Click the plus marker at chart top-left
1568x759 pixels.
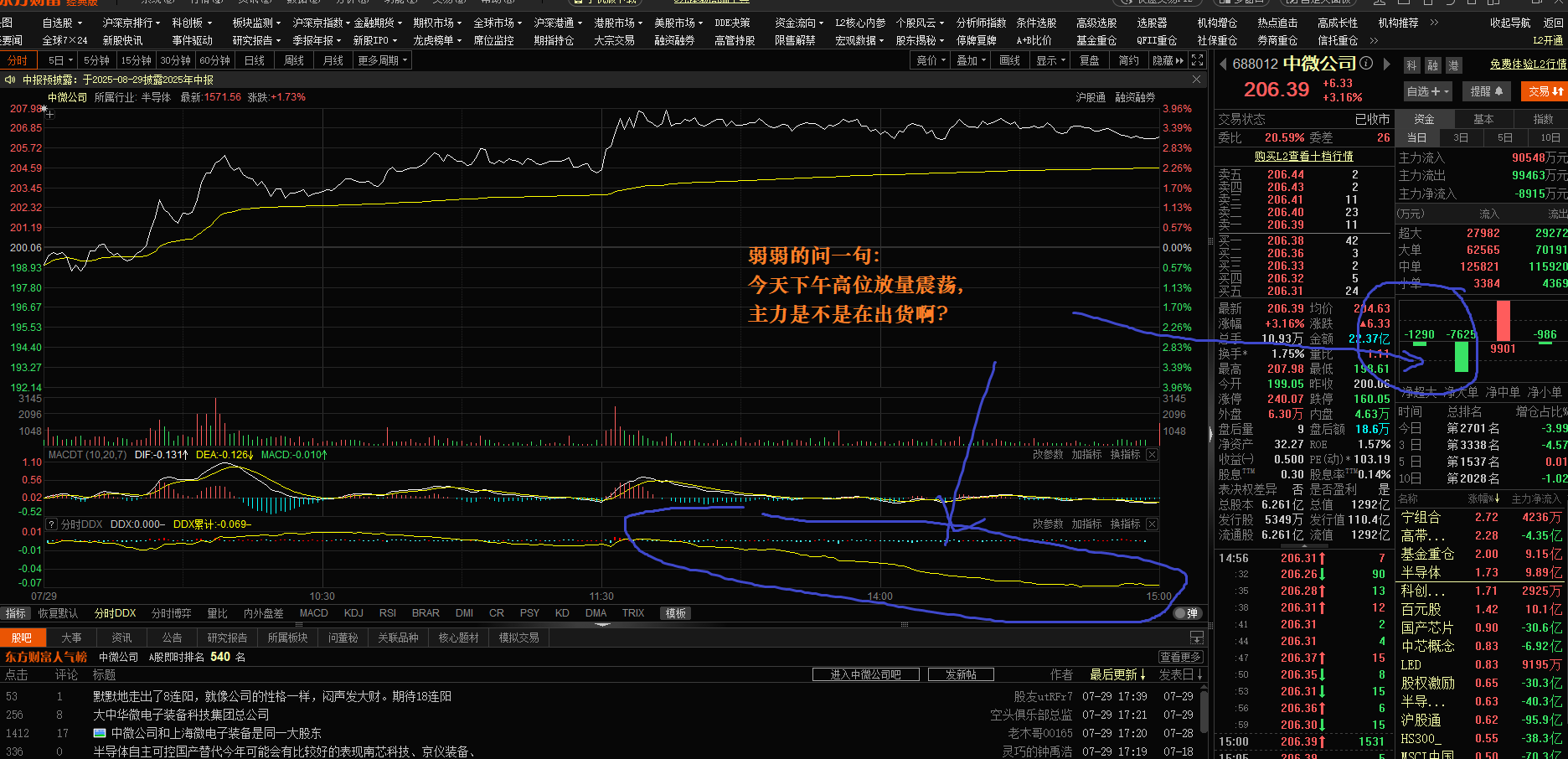[x=50, y=114]
